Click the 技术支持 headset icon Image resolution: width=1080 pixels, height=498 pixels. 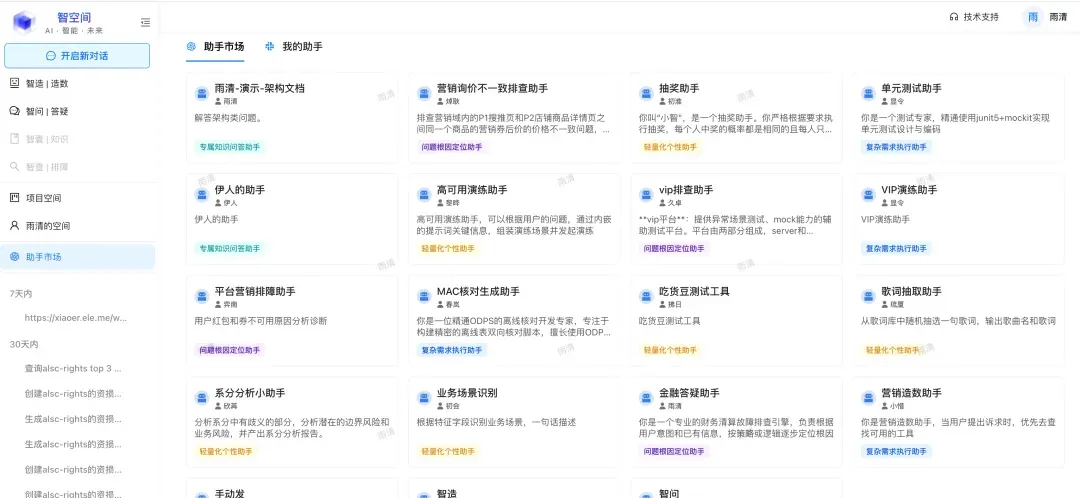tap(954, 17)
